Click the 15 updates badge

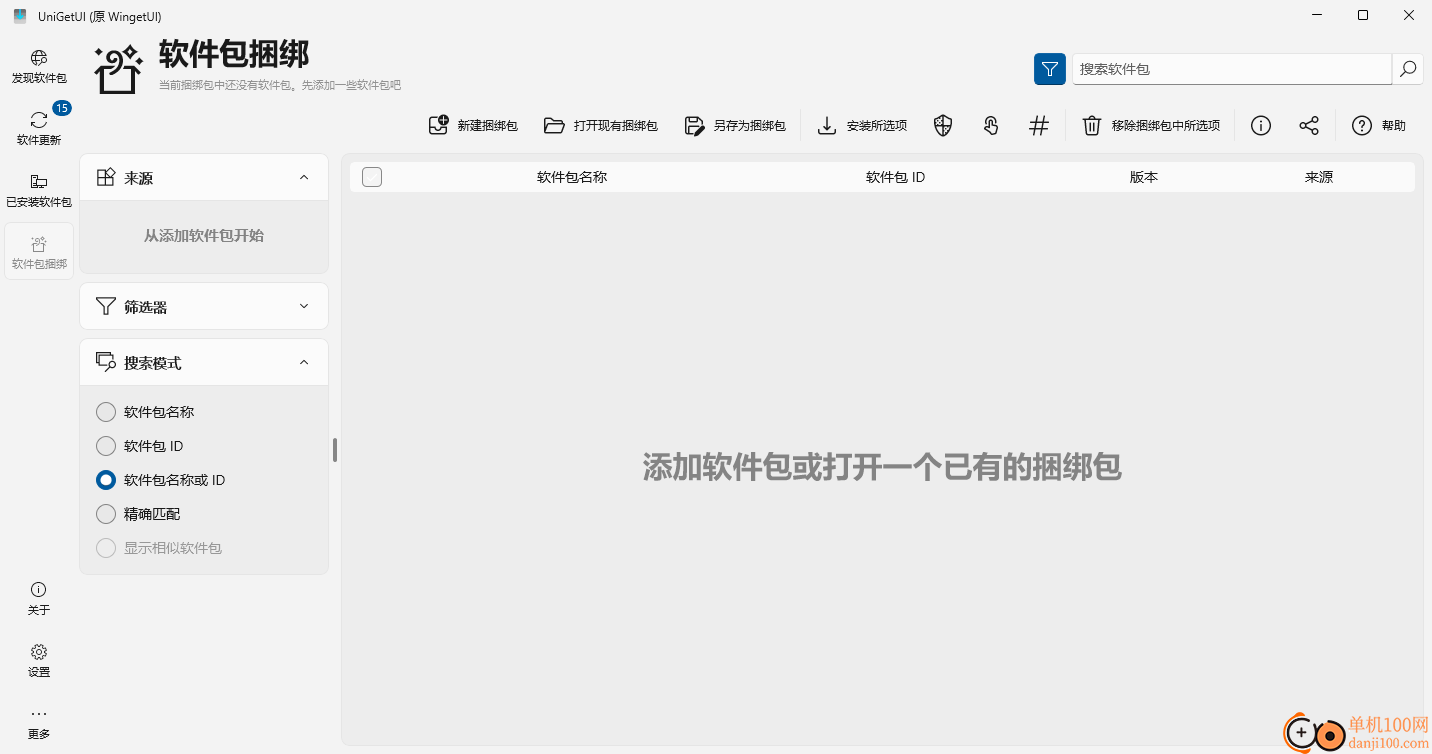61,108
